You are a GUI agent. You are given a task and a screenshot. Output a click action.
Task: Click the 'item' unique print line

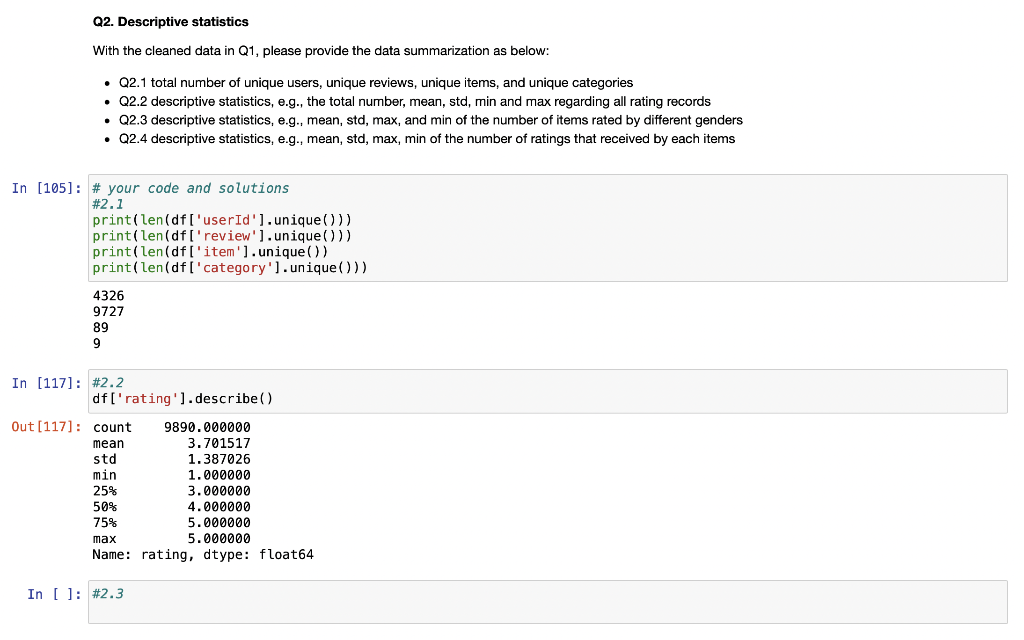point(210,251)
